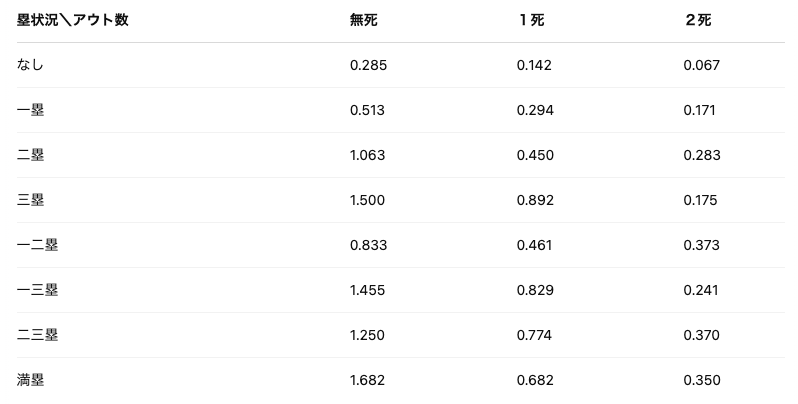Click the 1.063 value in 二塁 row

pyautogui.click(x=367, y=155)
